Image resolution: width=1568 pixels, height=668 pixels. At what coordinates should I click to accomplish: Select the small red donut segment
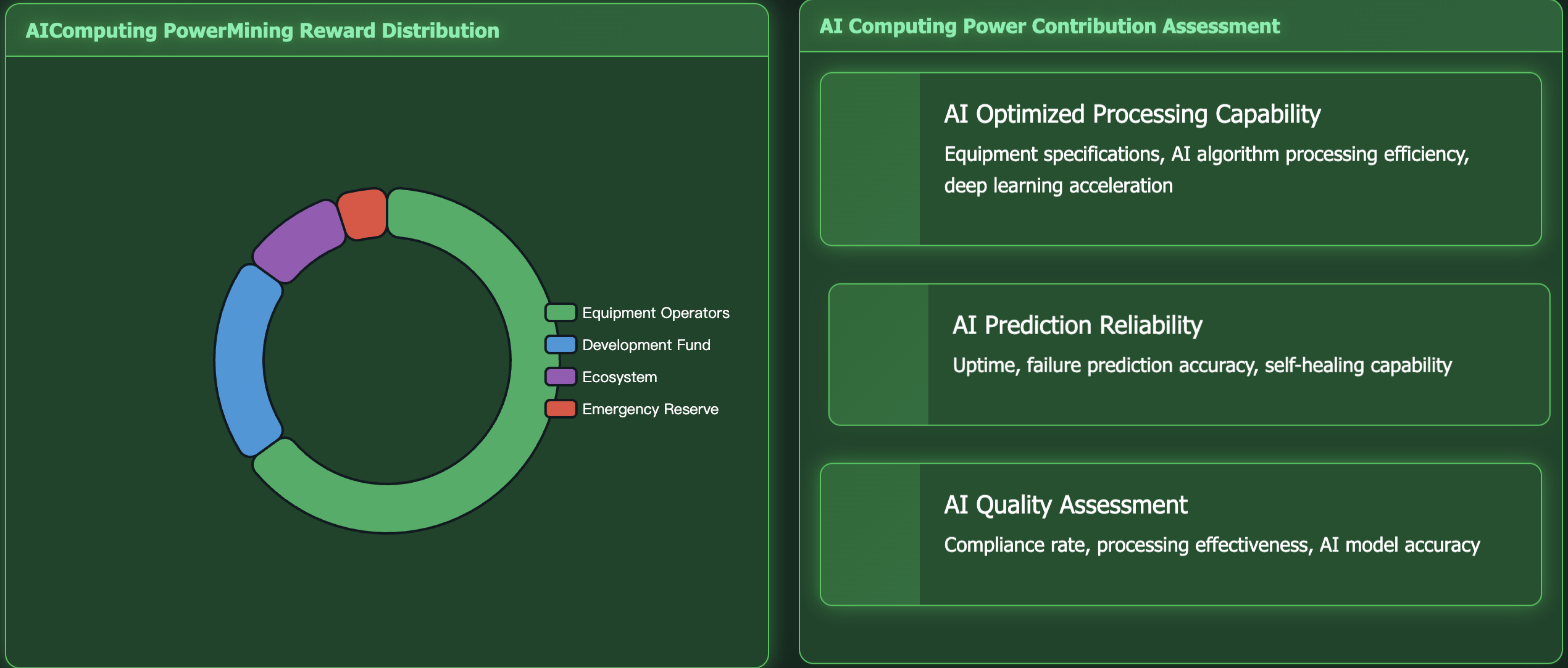coord(364,214)
